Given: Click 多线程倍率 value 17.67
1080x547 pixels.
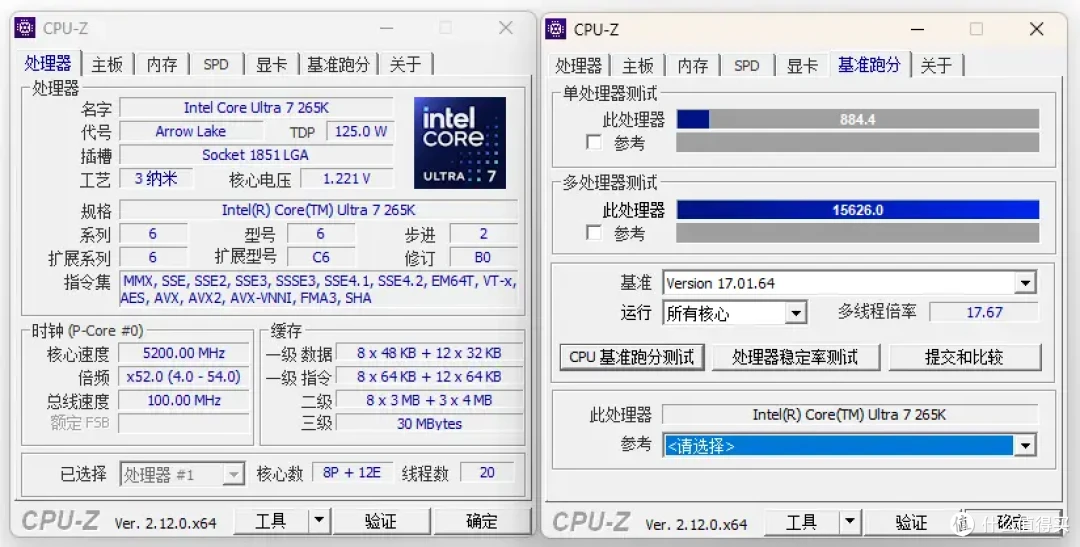Looking at the screenshot, I should pyautogui.click(x=984, y=312).
